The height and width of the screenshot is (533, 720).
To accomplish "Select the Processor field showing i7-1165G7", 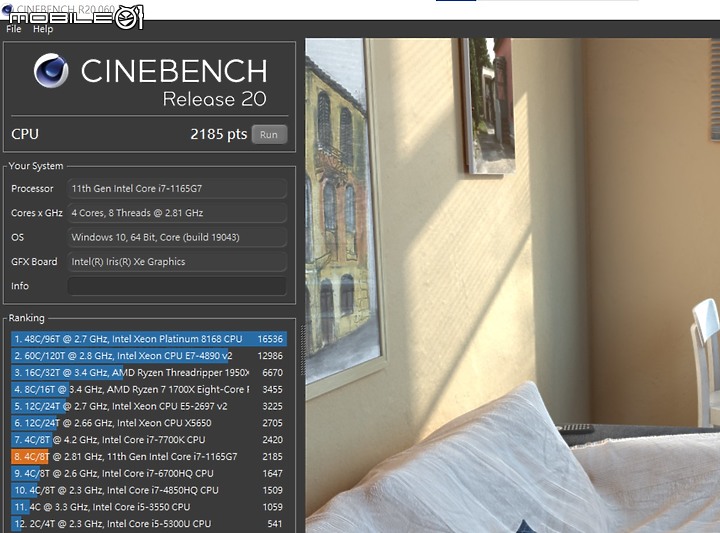I will click(177, 188).
